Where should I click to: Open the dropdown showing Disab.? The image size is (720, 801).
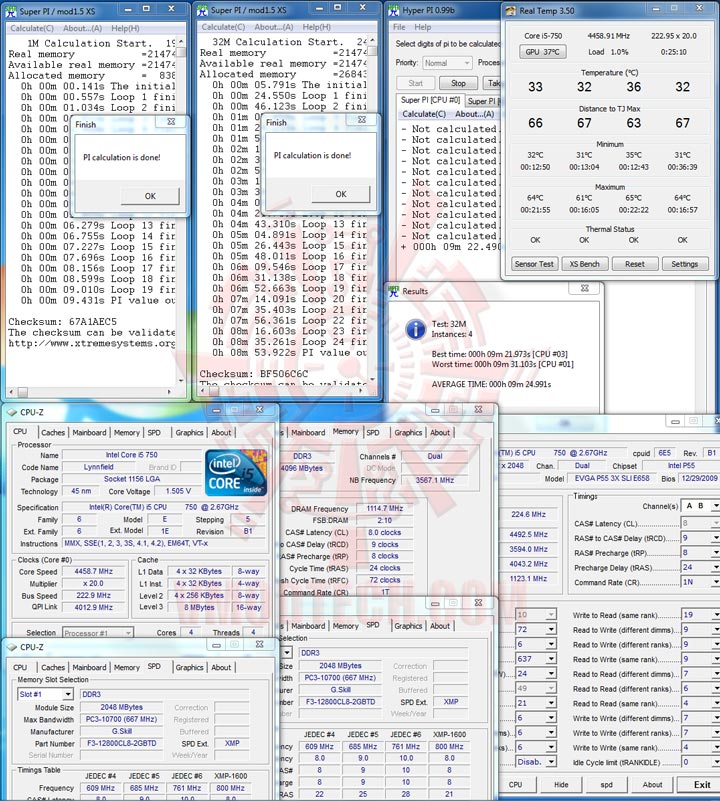click(x=551, y=762)
